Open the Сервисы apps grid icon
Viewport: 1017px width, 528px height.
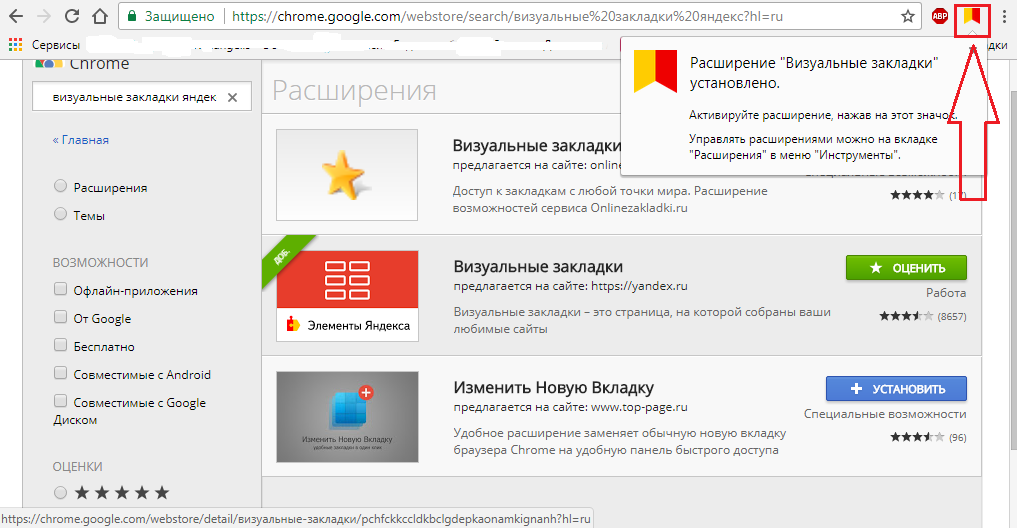coord(15,45)
